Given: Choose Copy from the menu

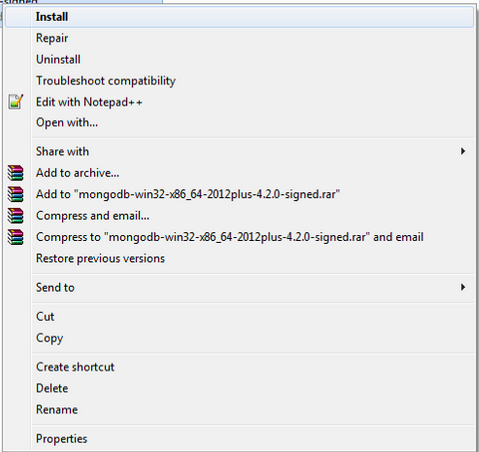Looking at the screenshot, I should coord(239,338).
